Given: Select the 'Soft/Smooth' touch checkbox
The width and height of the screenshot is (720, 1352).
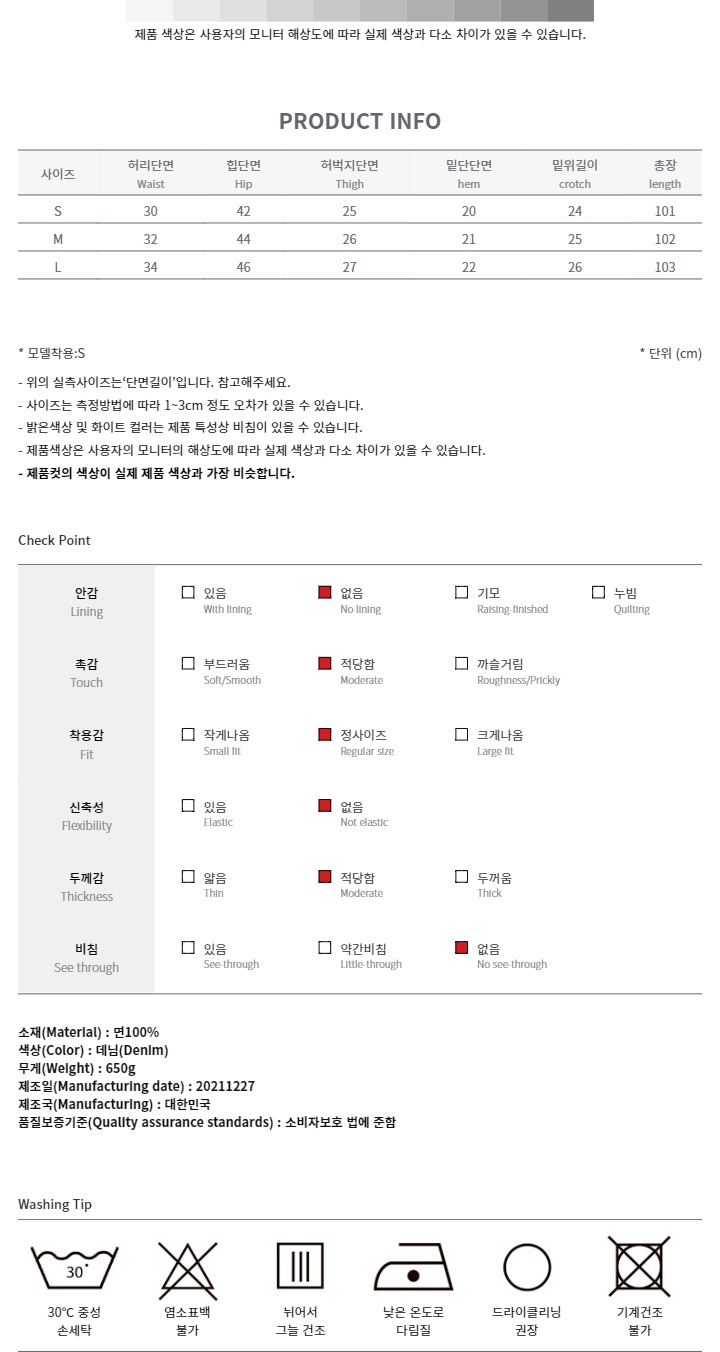Looking at the screenshot, I should click(x=188, y=663).
